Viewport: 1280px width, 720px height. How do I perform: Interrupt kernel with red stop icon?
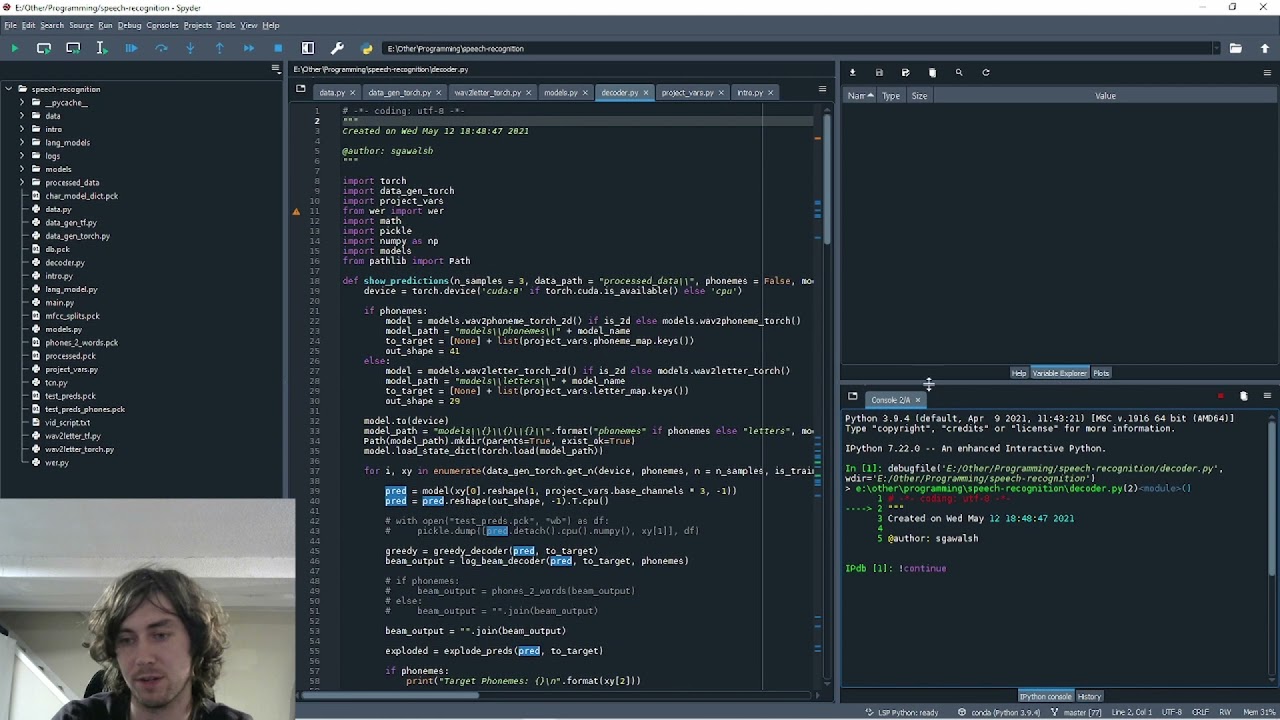1220,396
